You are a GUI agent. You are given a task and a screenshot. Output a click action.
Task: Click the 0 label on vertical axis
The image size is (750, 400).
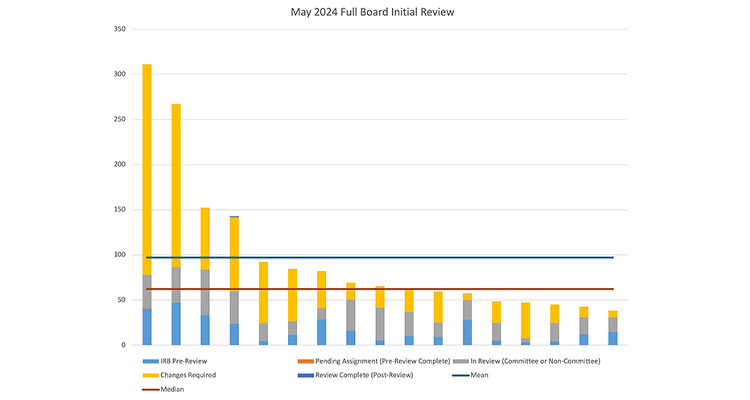coord(122,345)
